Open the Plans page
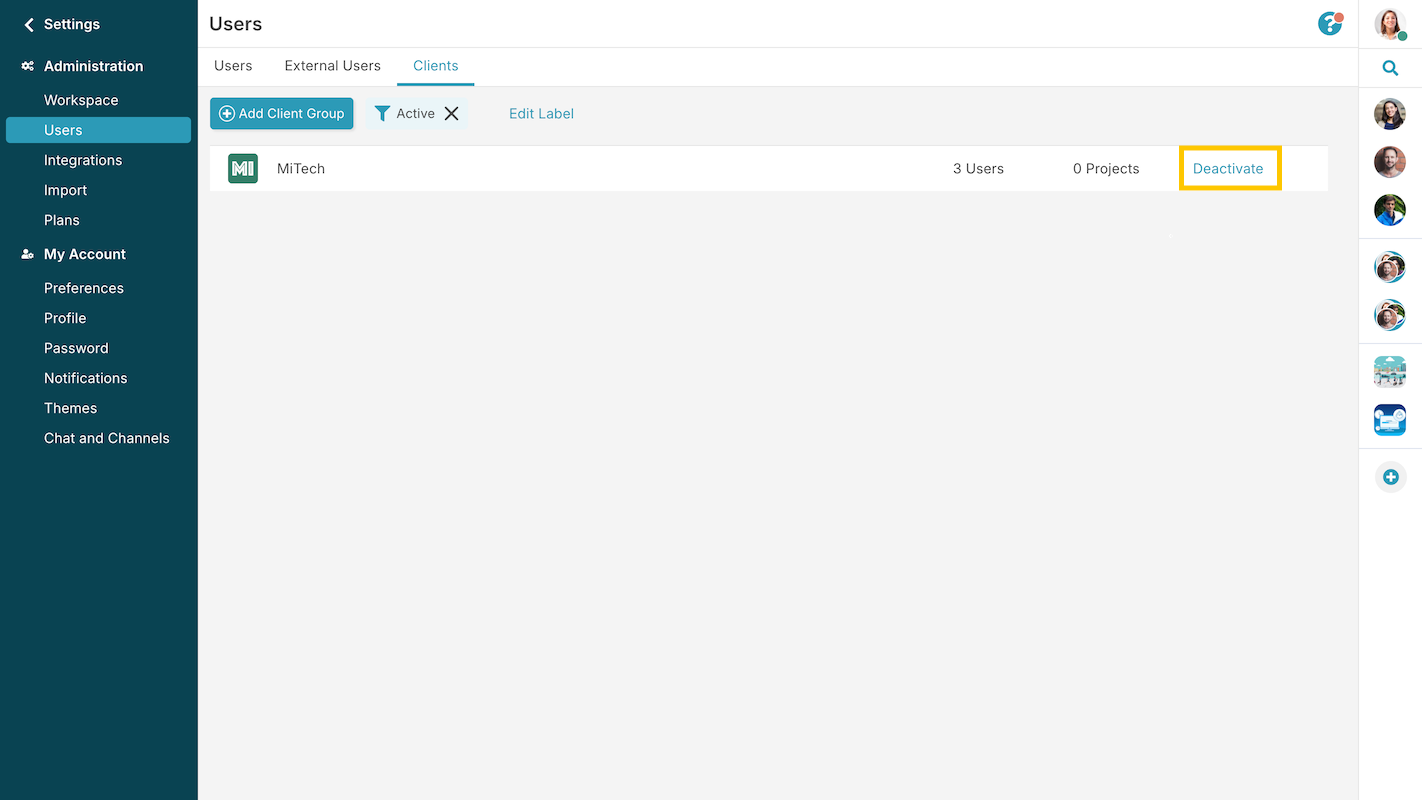Viewport: 1422px width, 800px height. [x=62, y=220]
